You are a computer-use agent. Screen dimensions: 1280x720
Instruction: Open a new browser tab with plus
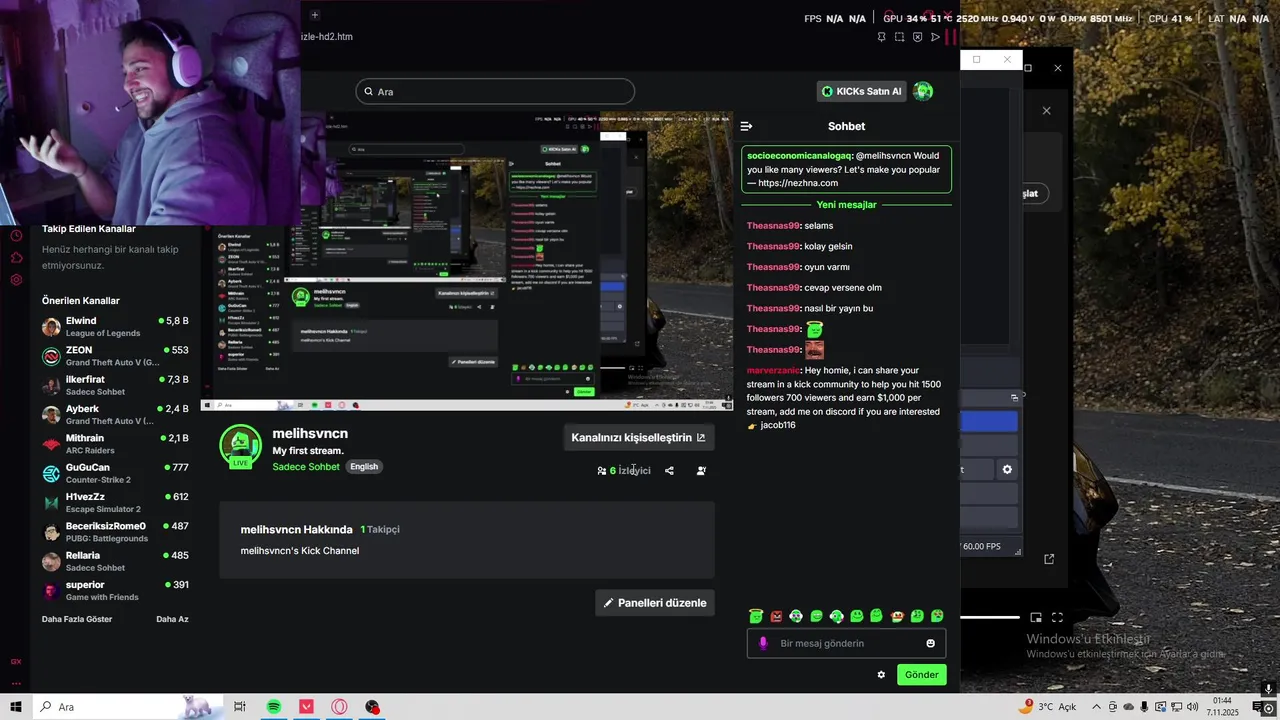coord(314,15)
